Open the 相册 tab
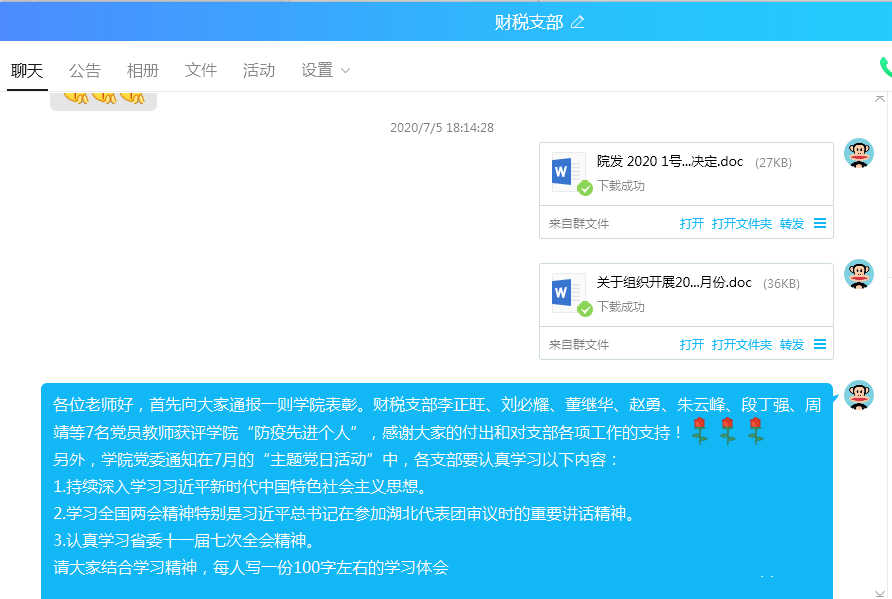 143,70
